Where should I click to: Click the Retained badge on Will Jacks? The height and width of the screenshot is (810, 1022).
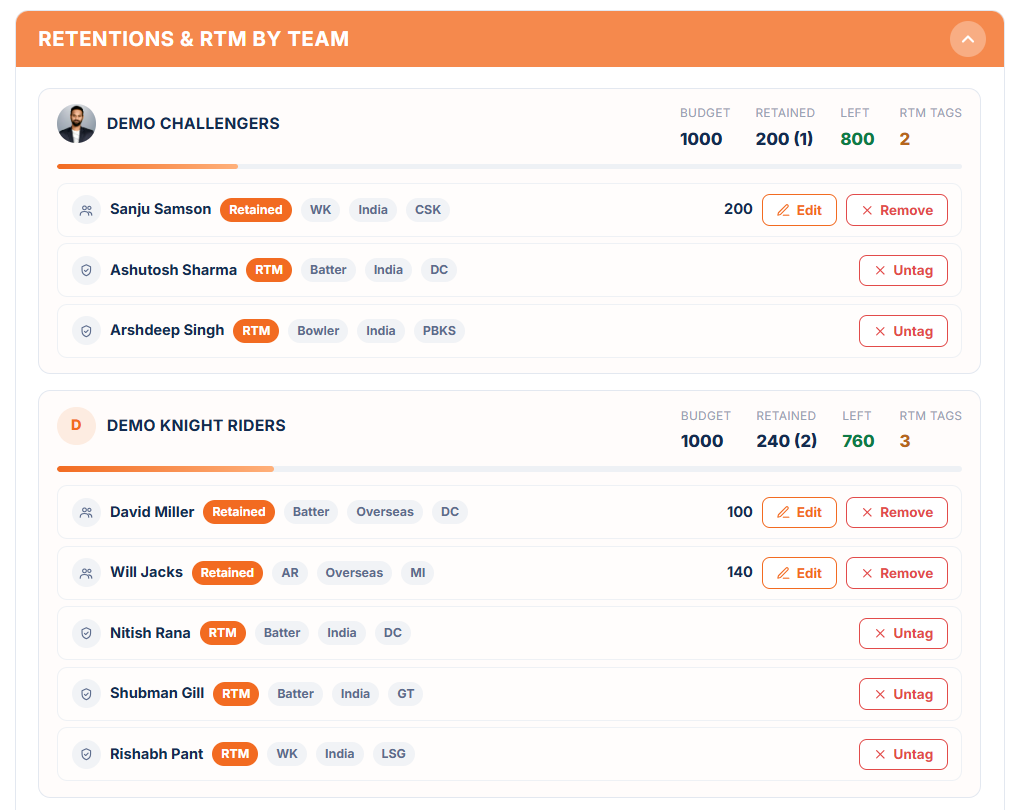pos(227,573)
